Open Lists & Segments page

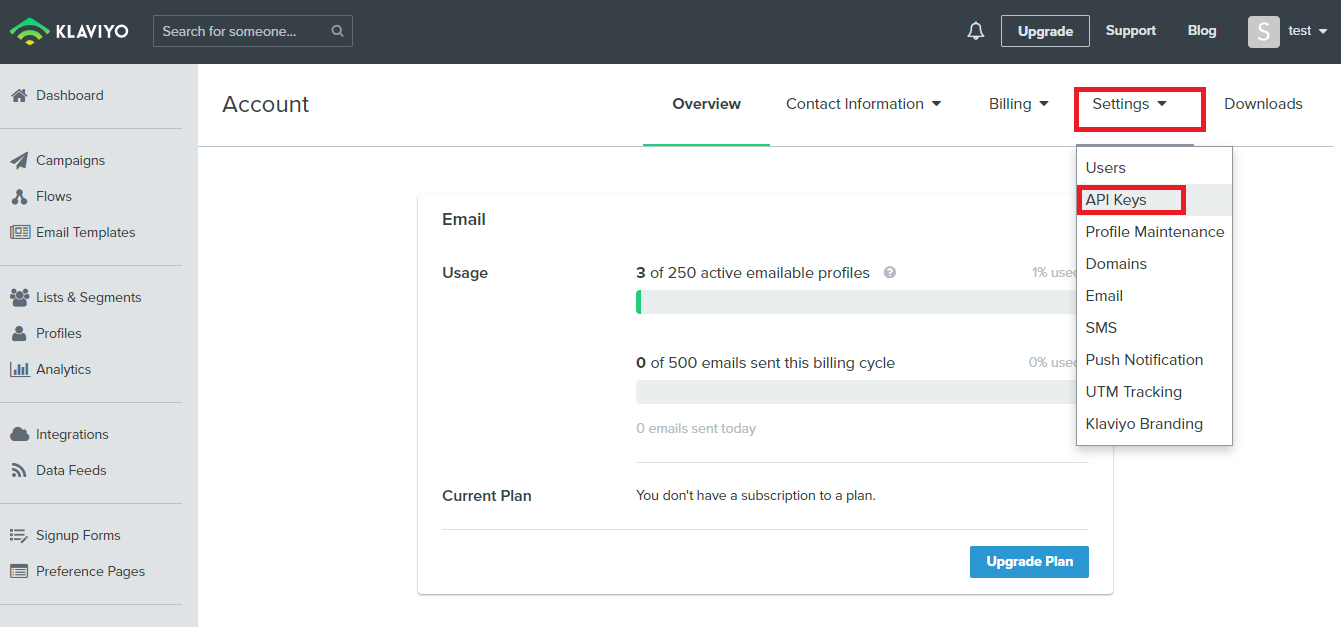pyautogui.click(x=88, y=297)
